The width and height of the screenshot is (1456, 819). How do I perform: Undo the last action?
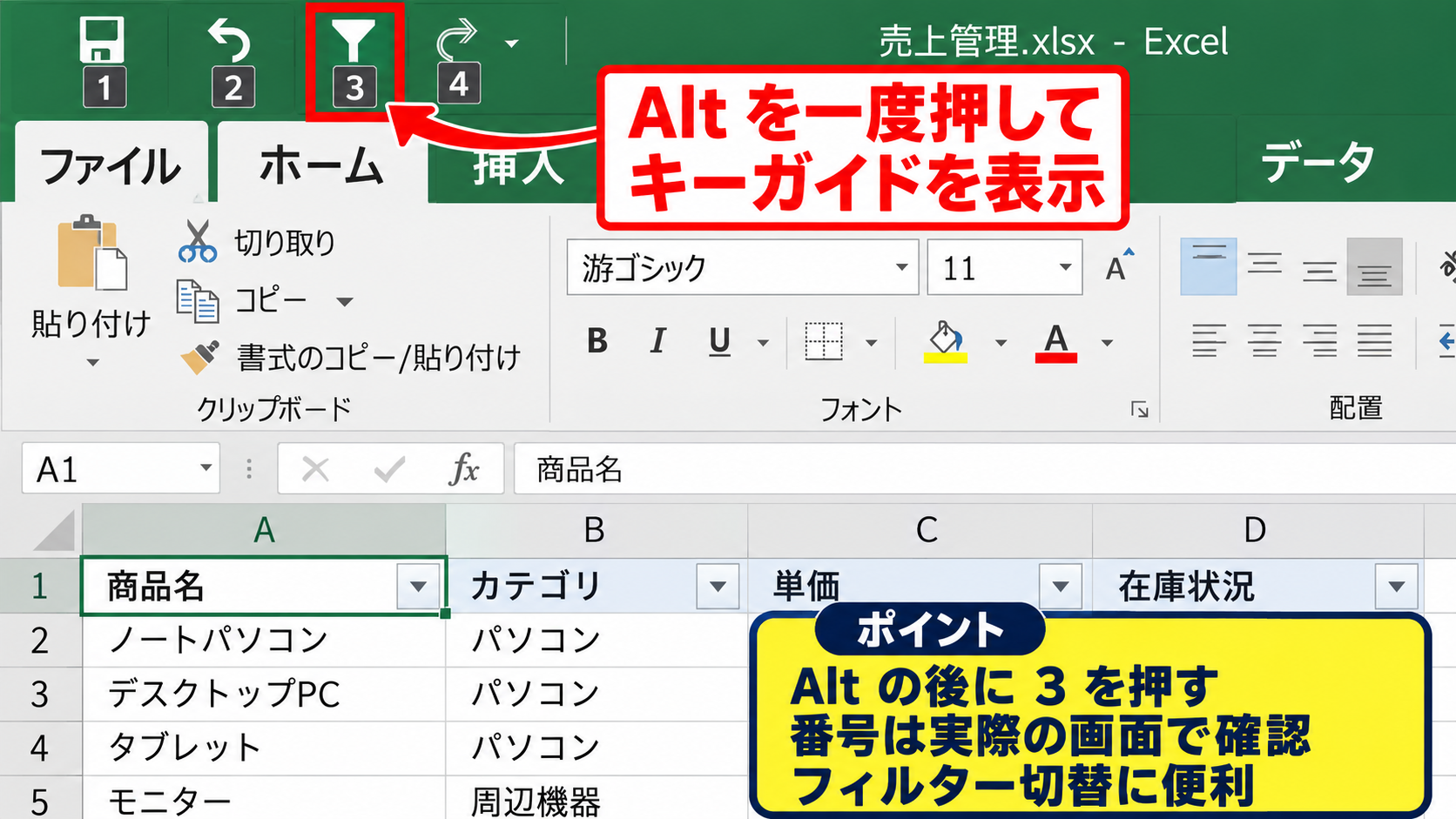230,40
